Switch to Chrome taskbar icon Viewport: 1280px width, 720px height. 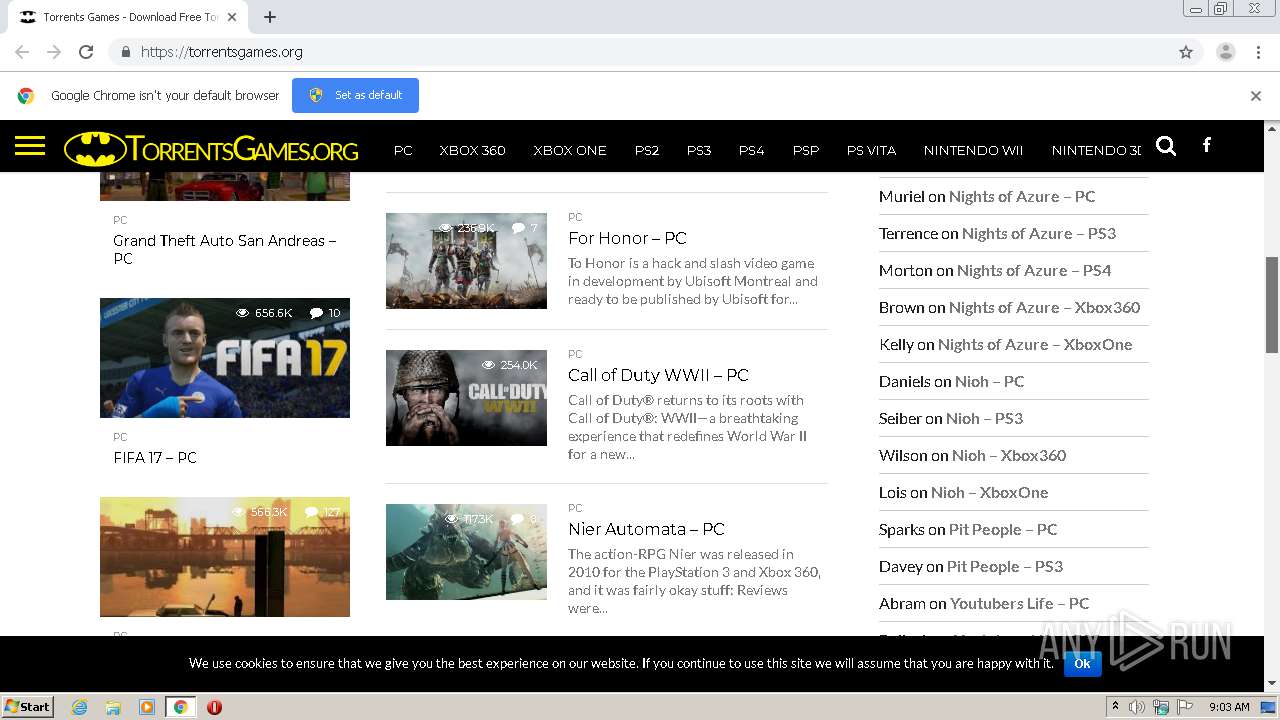[181, 707]
